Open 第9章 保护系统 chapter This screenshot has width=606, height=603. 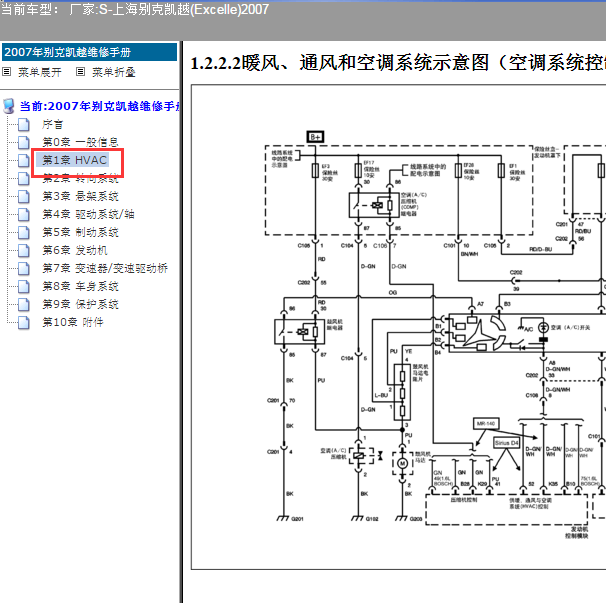(80, 304)
